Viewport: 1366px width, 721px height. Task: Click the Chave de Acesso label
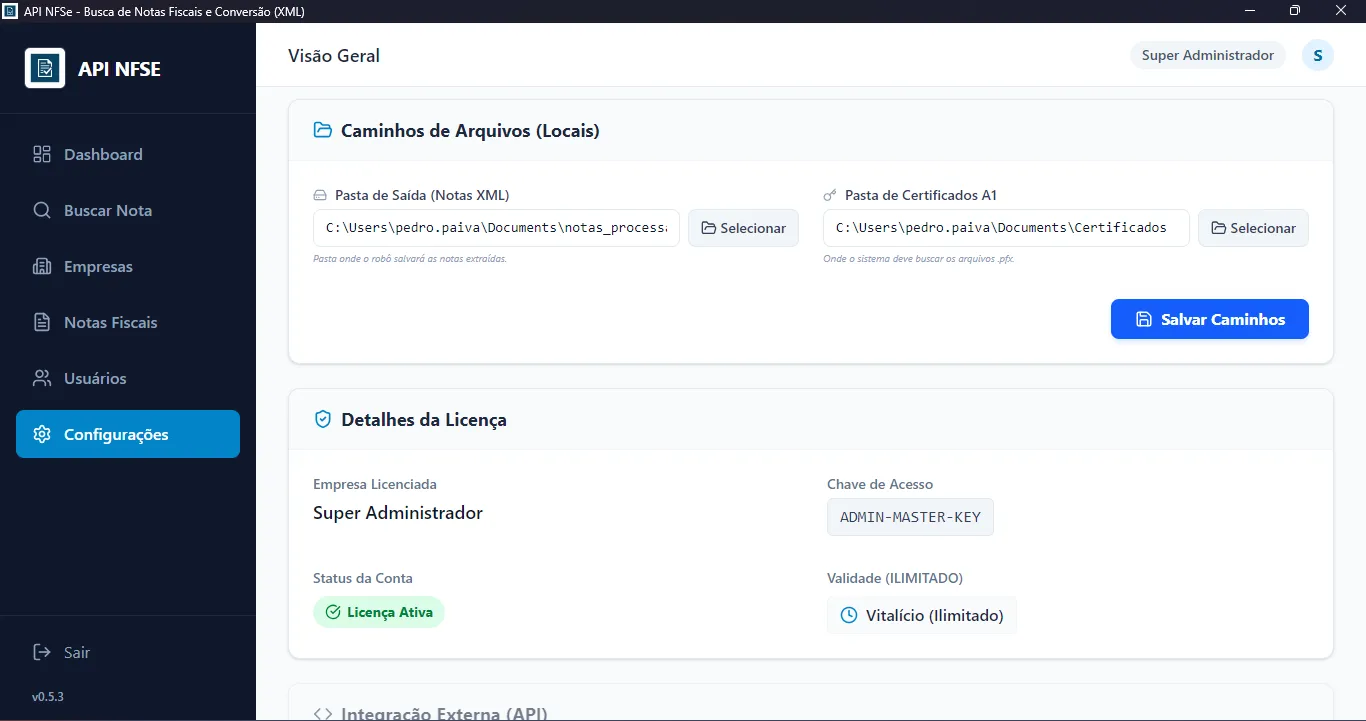pyautogui.click(x=880, y=484)
